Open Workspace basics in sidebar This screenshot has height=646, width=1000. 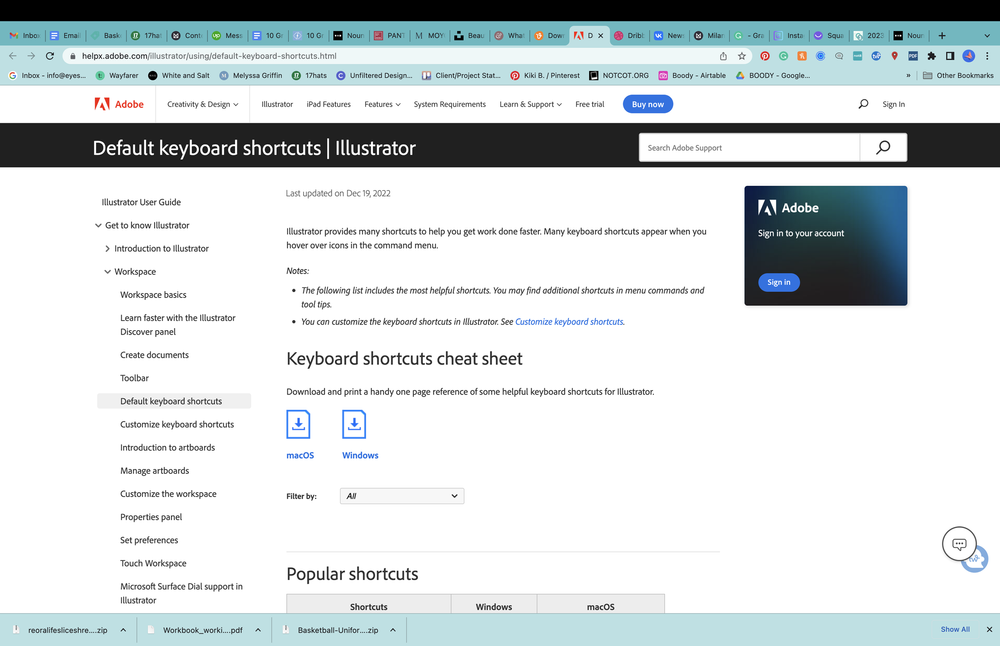pyautogui.click(x=153, y=295)
